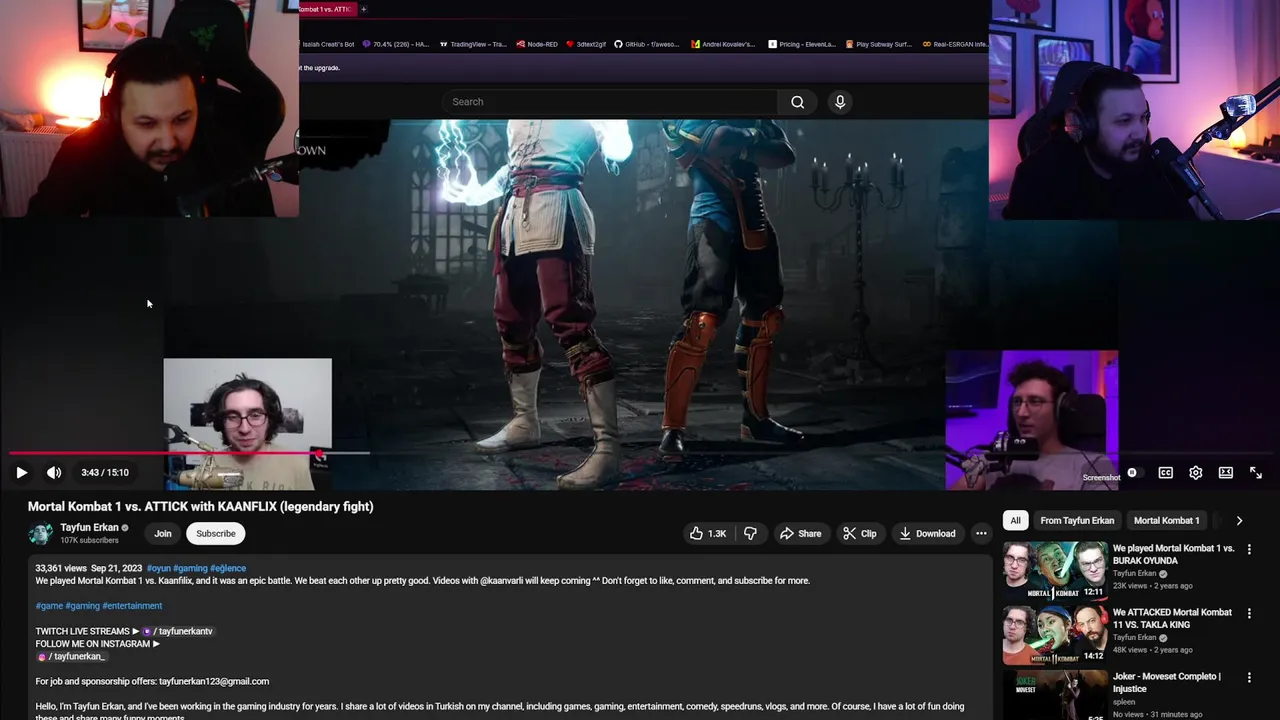Open 70.4% (226) - HA... bookmark
The width and height of the screenshot is (1280, 720).
tap(396, 44)
